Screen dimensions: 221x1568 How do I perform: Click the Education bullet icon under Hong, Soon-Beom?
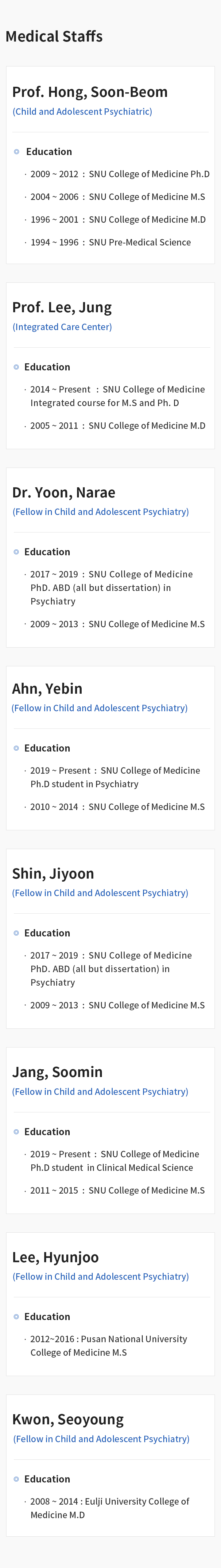[x=16, y=152]
